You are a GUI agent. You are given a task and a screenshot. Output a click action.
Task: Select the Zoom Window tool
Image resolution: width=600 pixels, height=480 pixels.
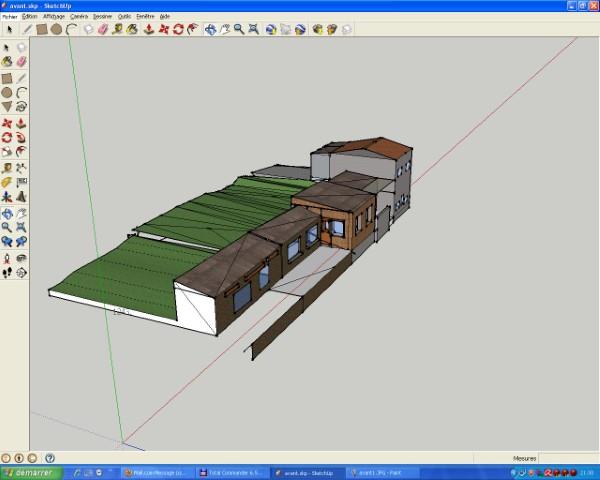21,228
